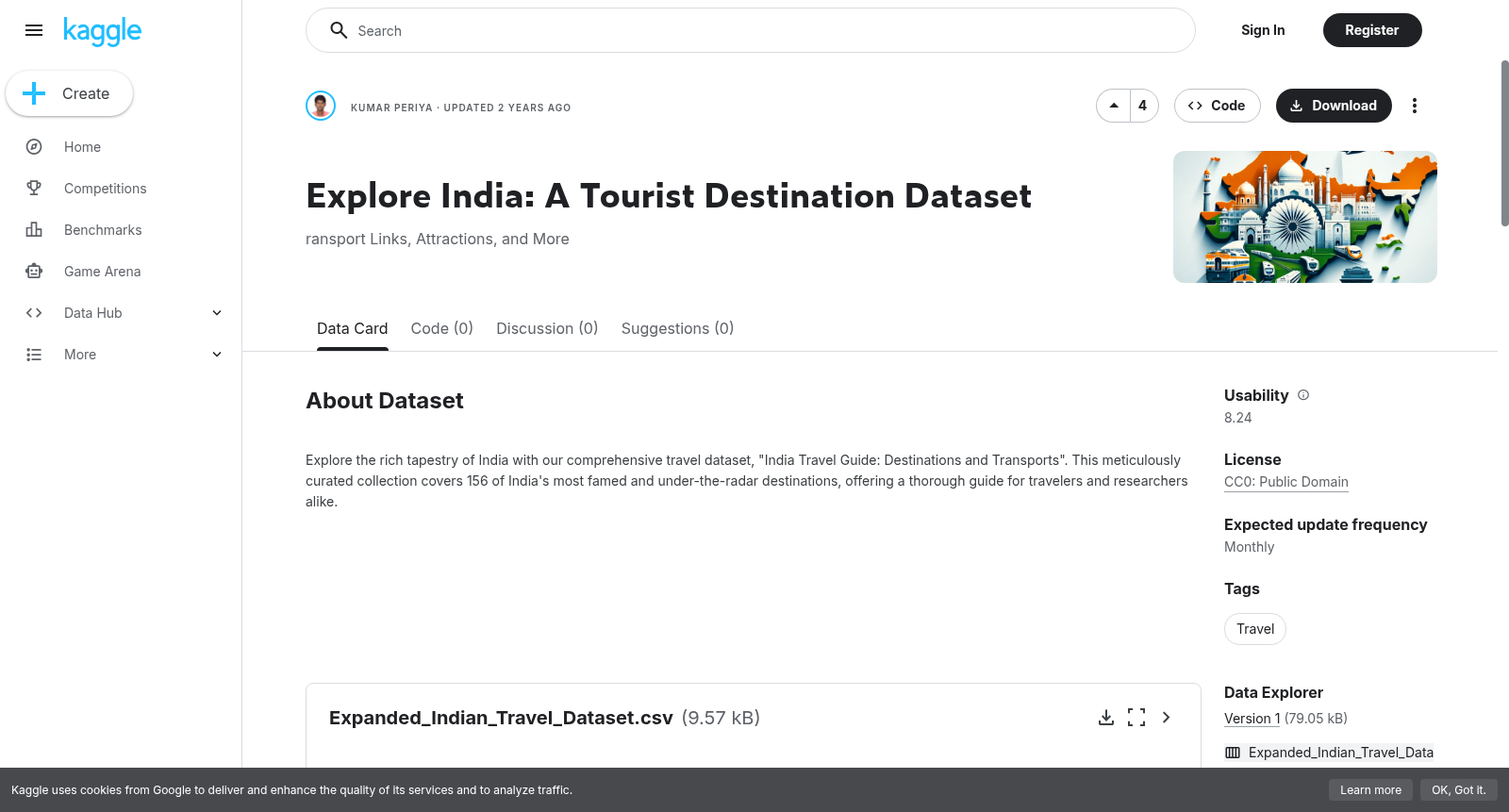Image resolution: width=1509 pixels, height=812 pixels.
Task: Download the dataset
Action: click(1334, 106)
